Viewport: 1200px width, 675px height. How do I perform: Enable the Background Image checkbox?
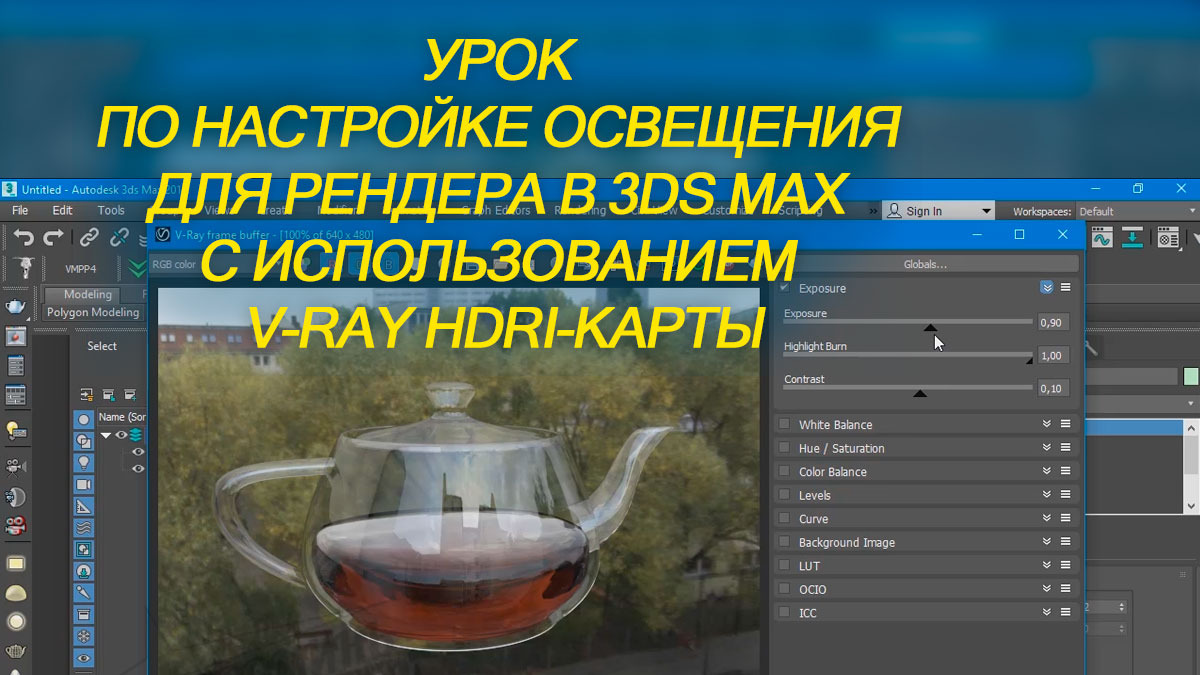tap(784, 542)
